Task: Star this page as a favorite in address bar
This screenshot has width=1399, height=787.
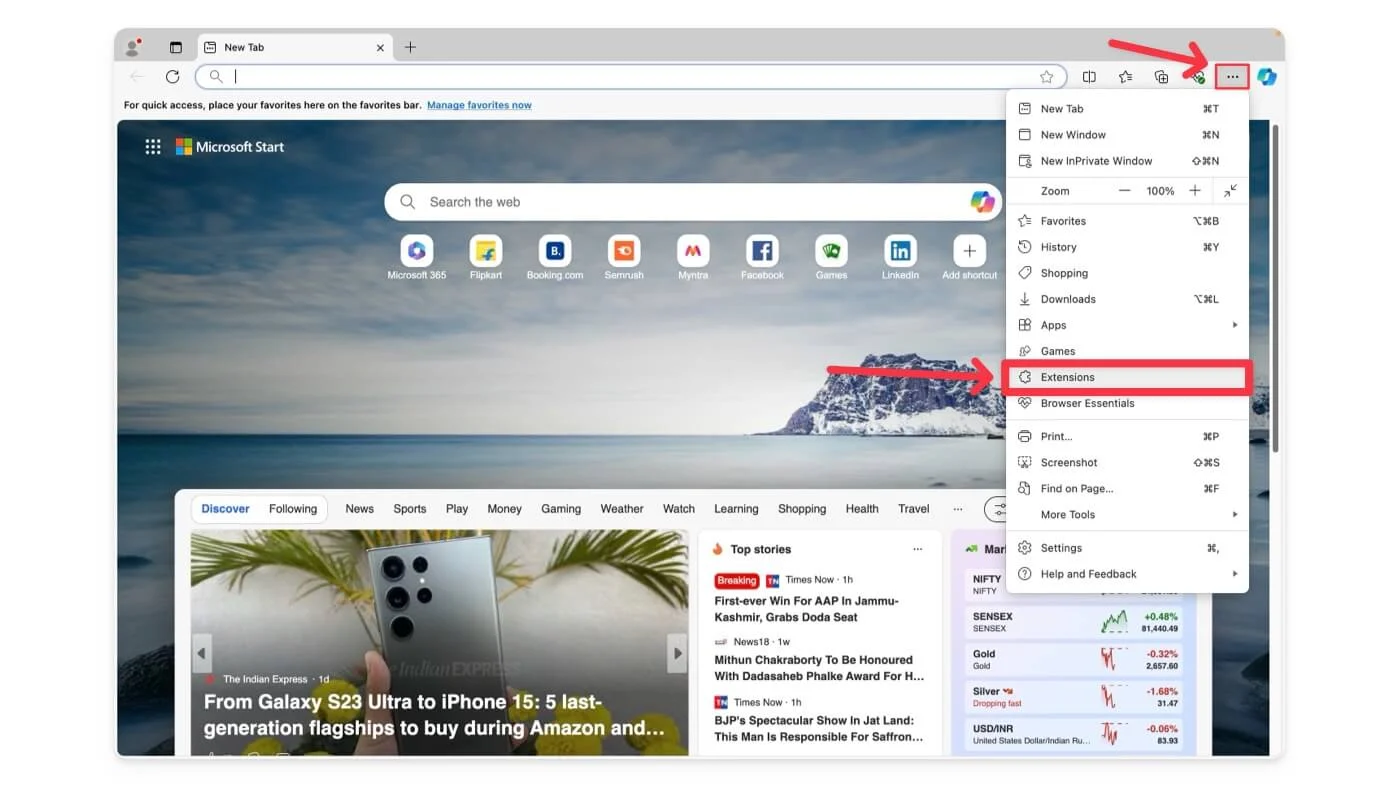Action: pos(1046,77)
